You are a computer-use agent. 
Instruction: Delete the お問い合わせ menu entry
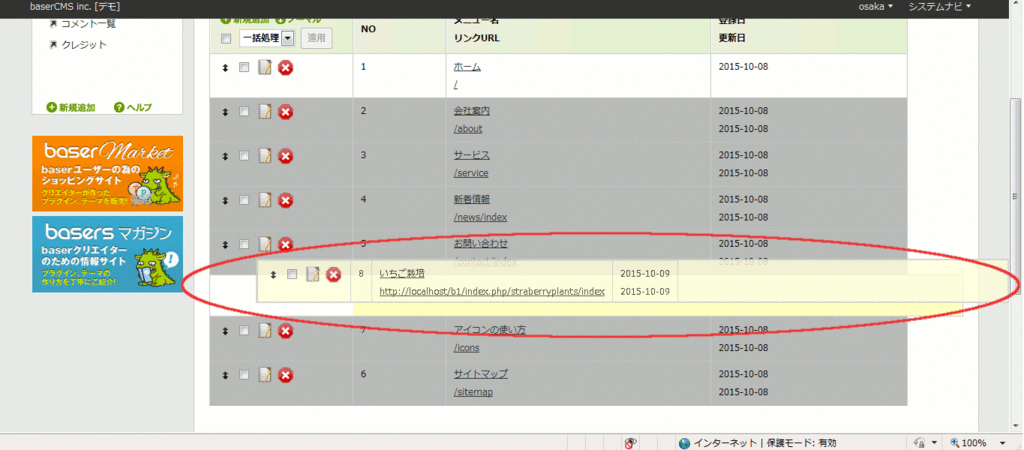point(285,244)
